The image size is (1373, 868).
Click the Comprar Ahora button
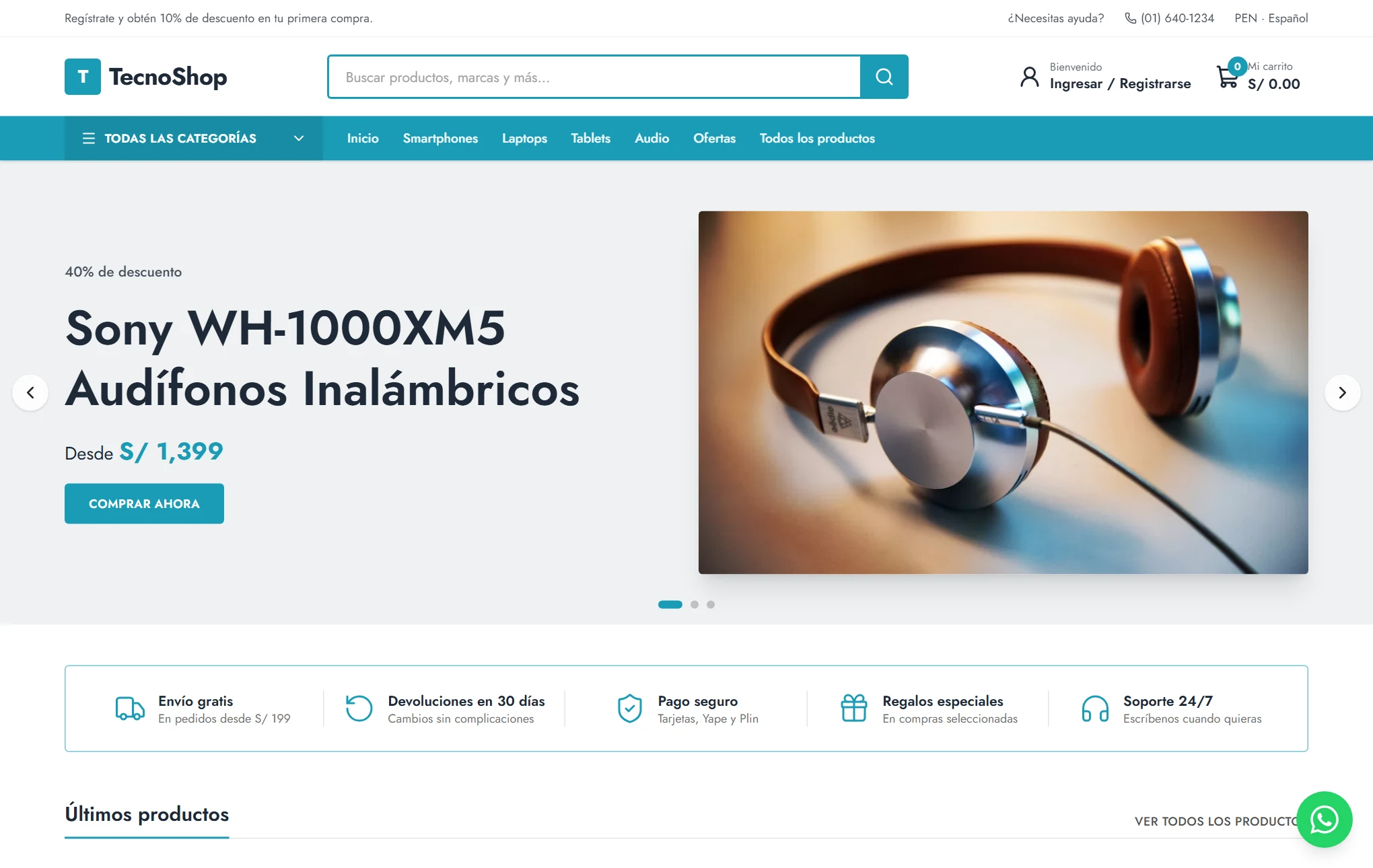144,503
